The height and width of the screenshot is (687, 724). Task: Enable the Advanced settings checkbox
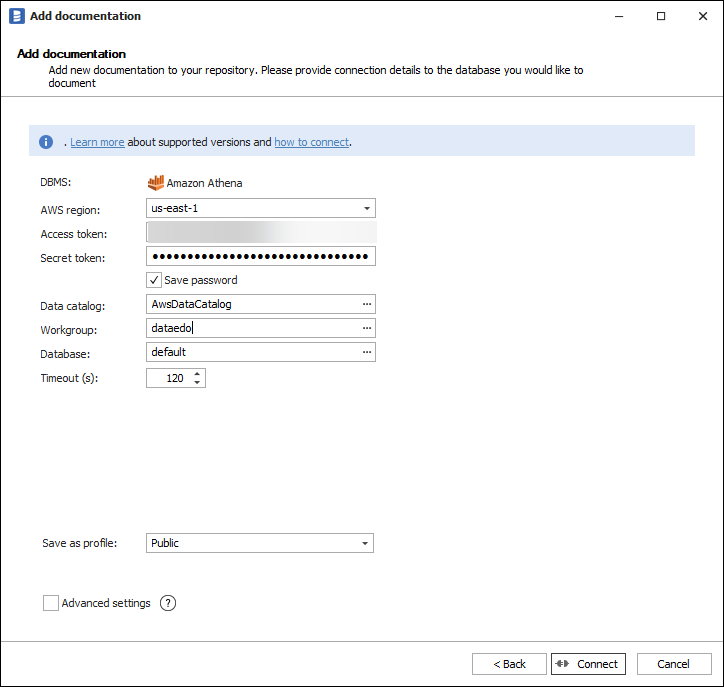[x=51, y=603]
